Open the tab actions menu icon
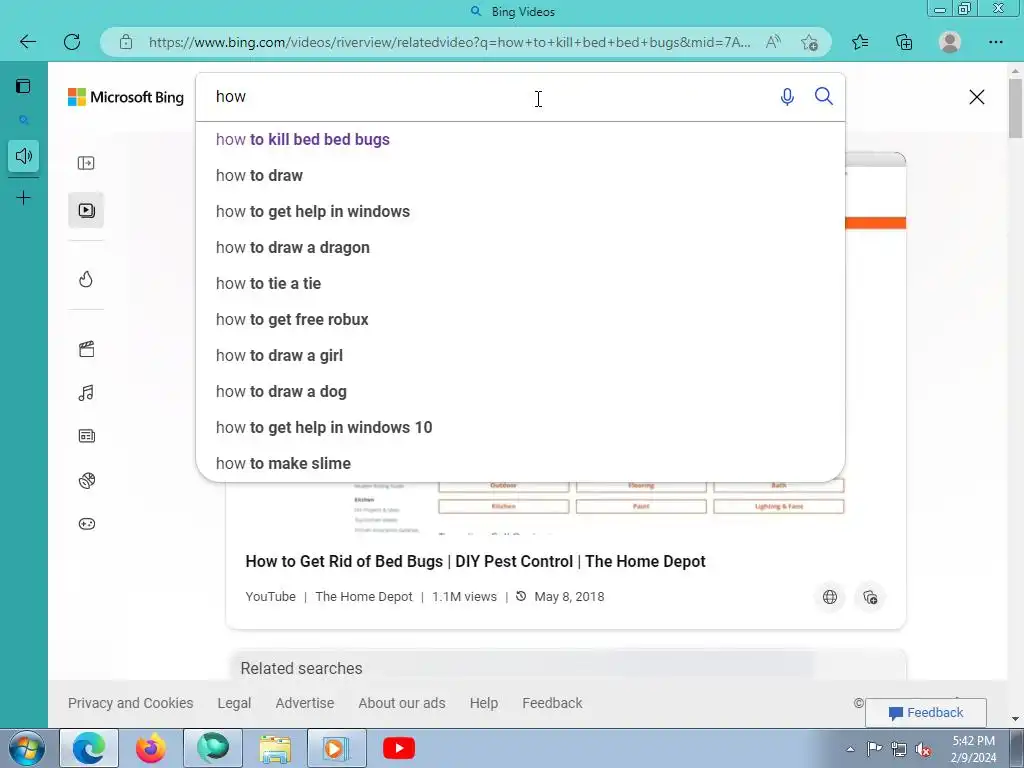This screenshot has height=768, width=1024. (x=24, y=86)
